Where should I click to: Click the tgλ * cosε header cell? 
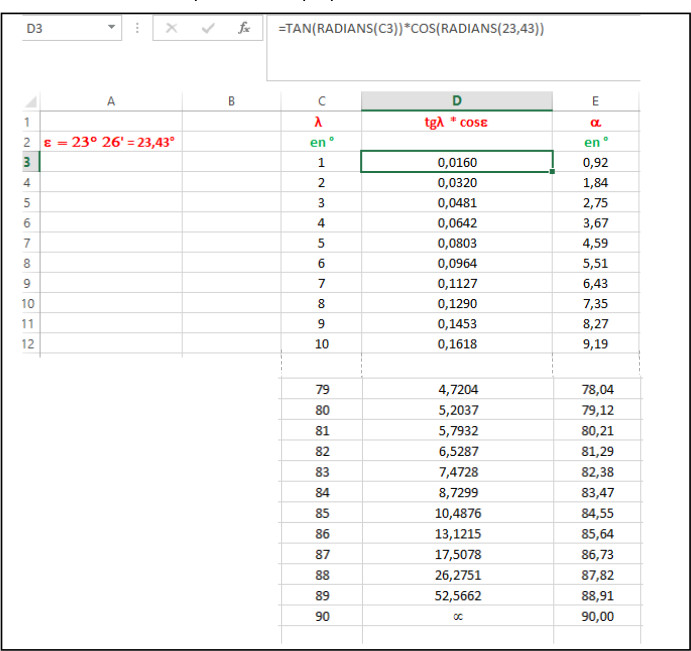(x=457, y=122)
